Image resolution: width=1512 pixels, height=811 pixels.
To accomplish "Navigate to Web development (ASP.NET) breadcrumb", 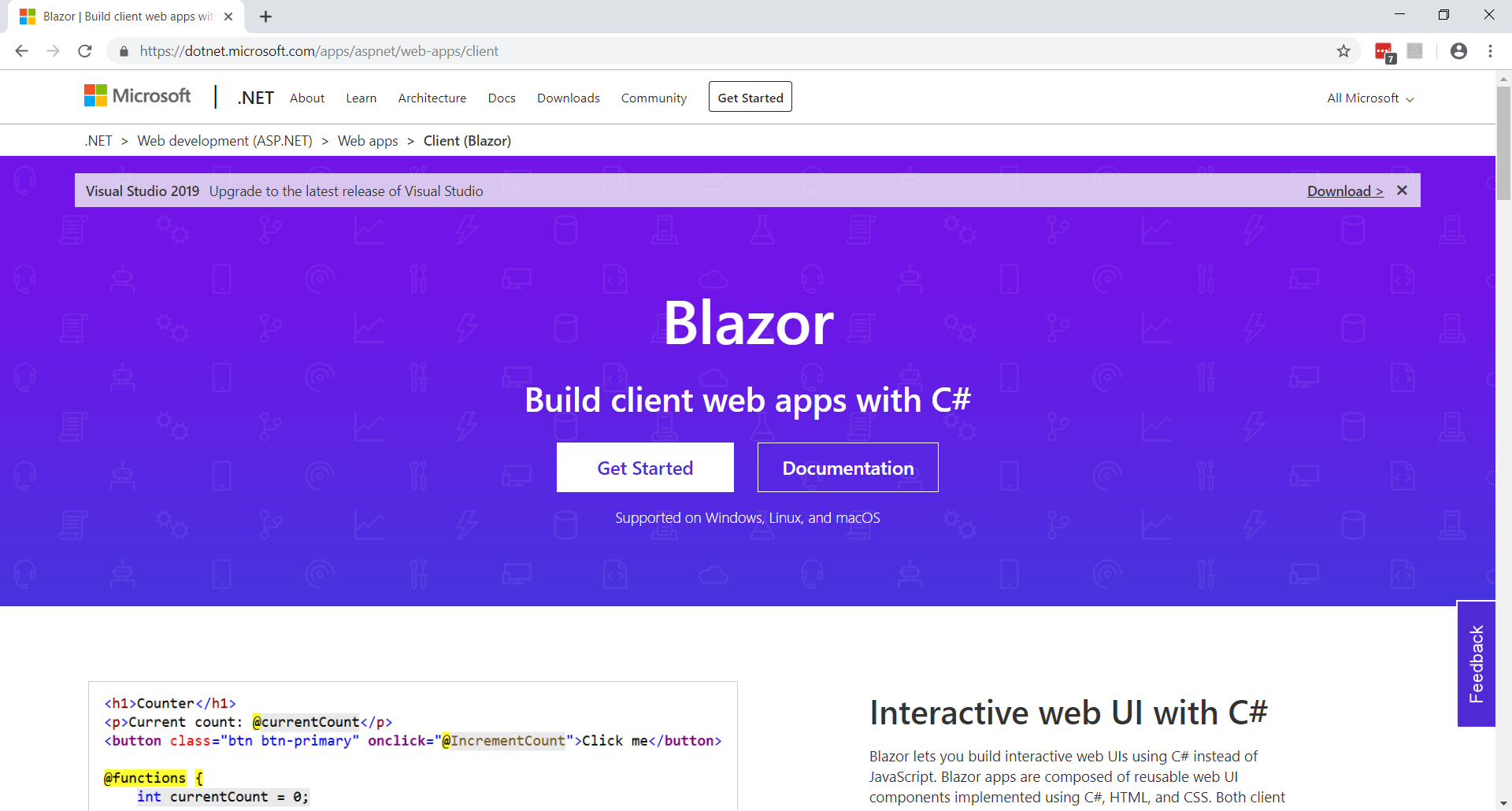I will [224, 141].
